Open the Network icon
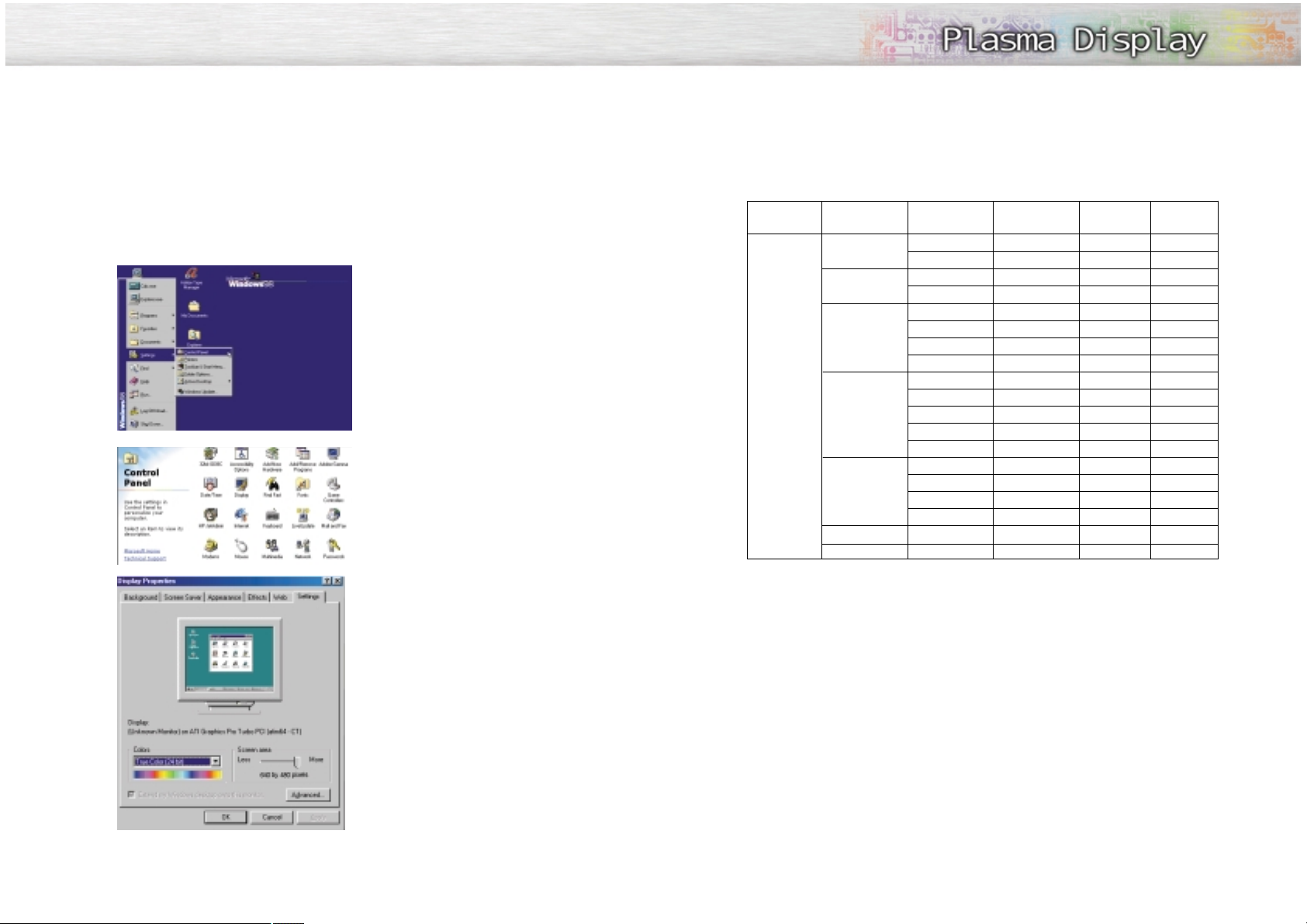 pos(303,549)
